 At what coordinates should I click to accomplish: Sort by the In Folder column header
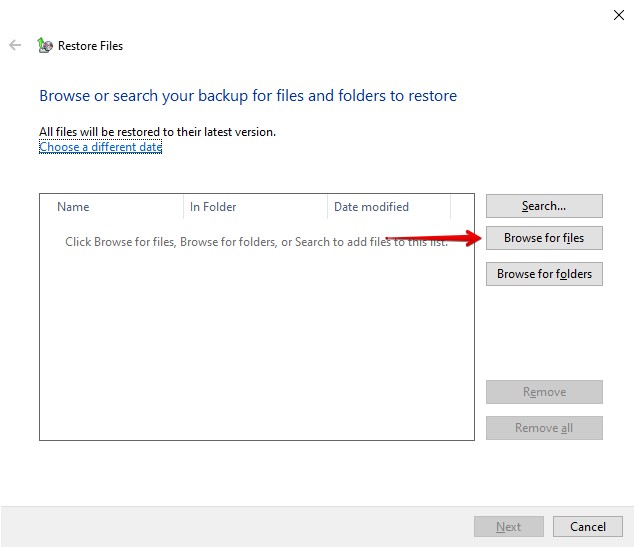254,207
